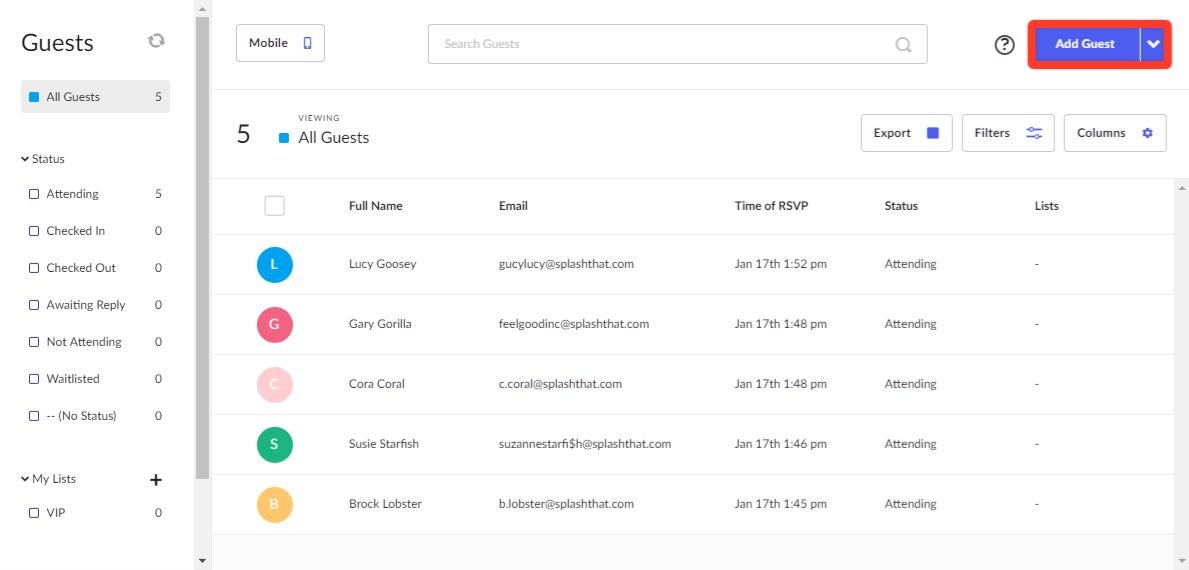The image size is (1189, 570).
Task: Click the search magnifier icon
Action: (903, 45)
